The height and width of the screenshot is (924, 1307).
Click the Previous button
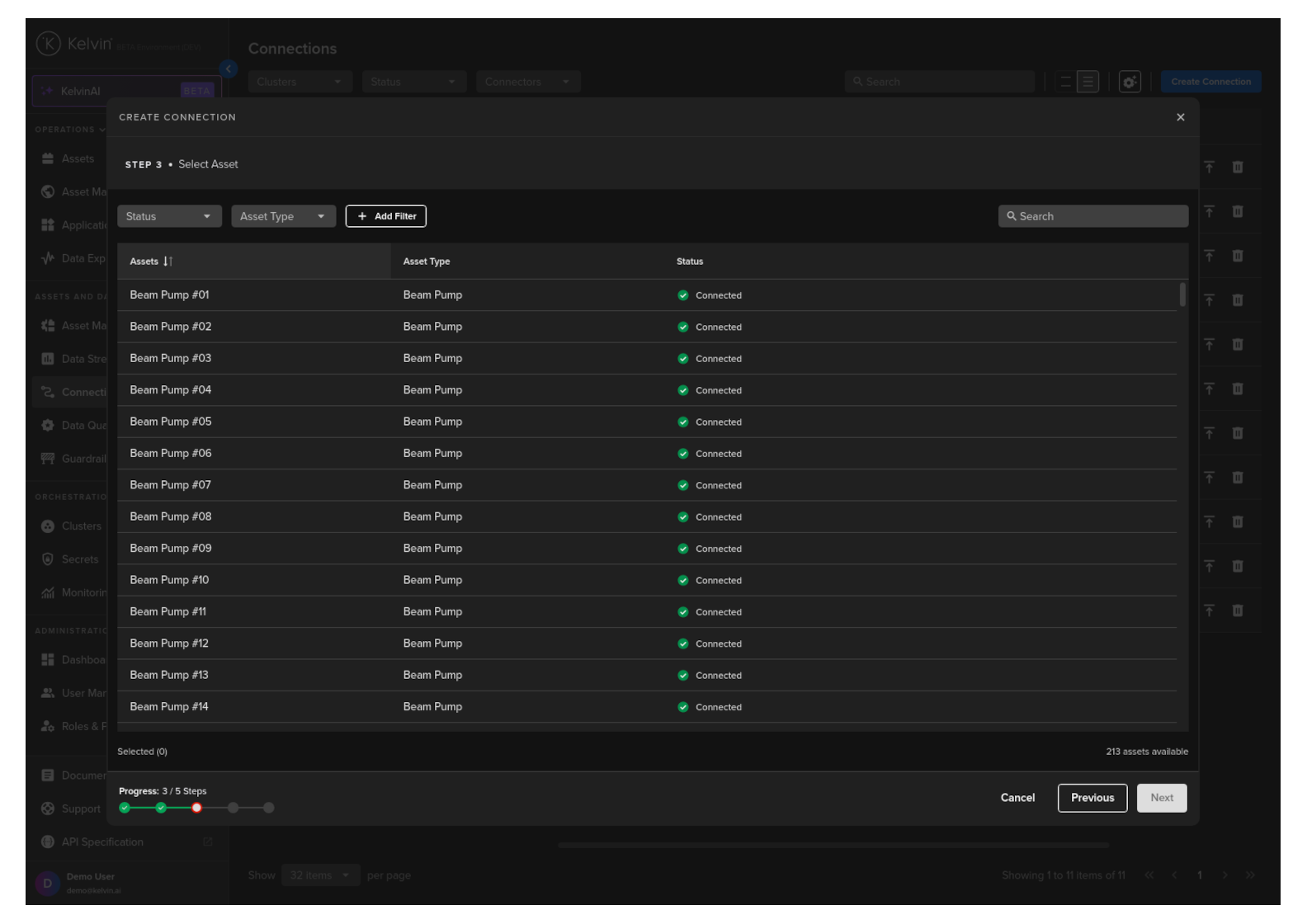(1092, 798)
